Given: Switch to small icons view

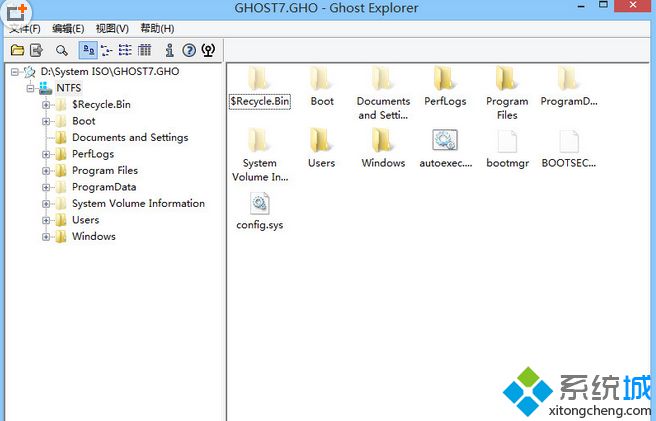Looking at the screenshot, I should tap(107, 50).
